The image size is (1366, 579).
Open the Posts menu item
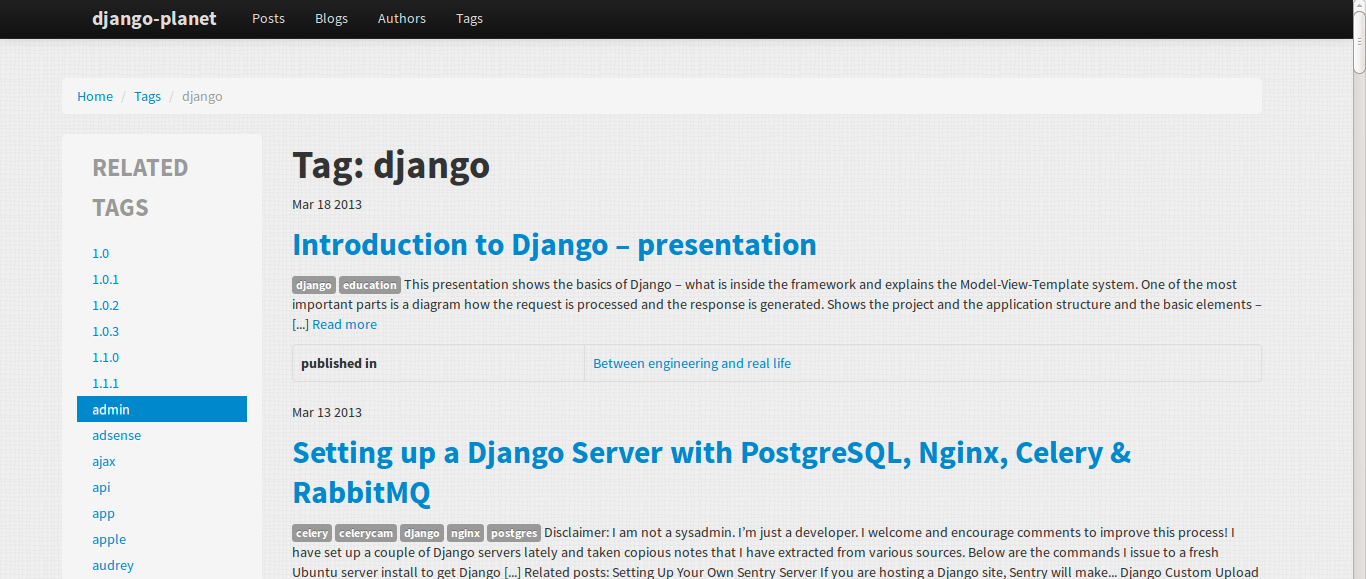pyautogui.click(x=268, y=18)
